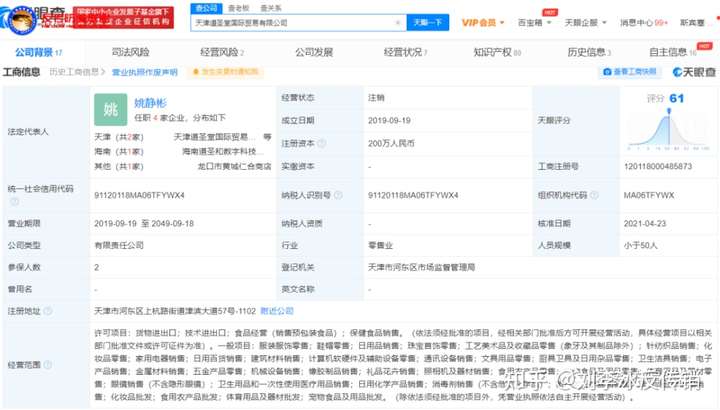This screenshot has width=720, height=410.
Task: Switch to the 知识产权 tab
Action: [497, 52]
